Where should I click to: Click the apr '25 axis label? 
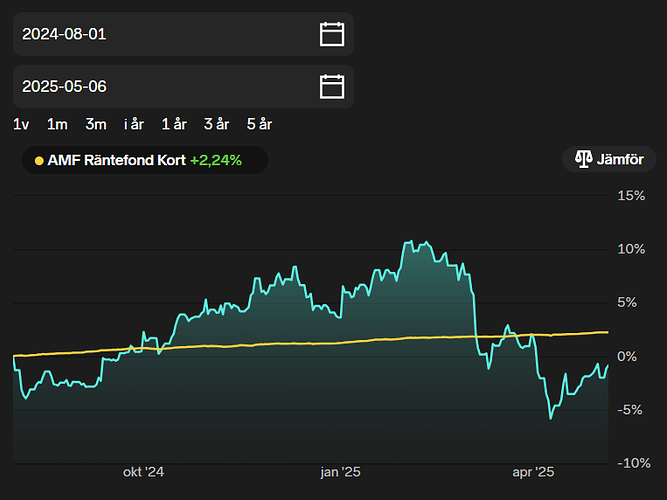pos(532,472)
